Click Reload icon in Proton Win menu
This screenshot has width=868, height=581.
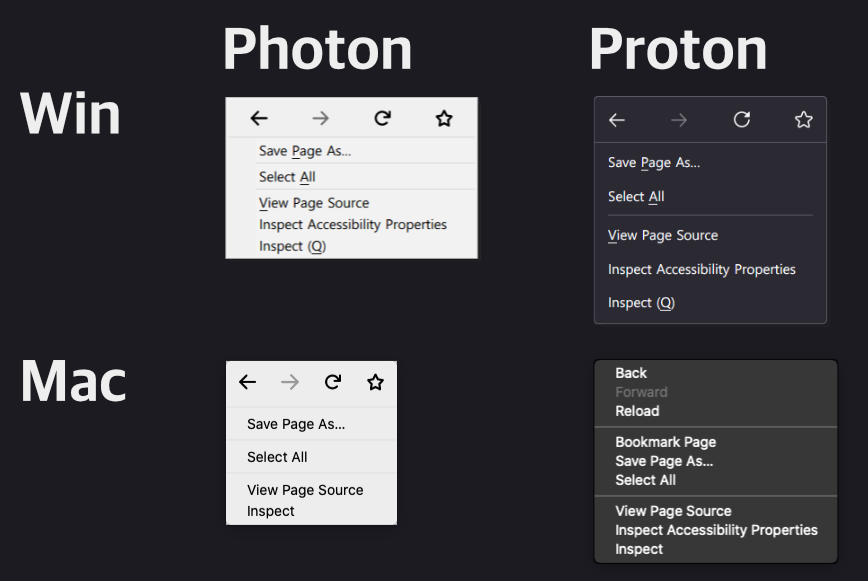742,120
